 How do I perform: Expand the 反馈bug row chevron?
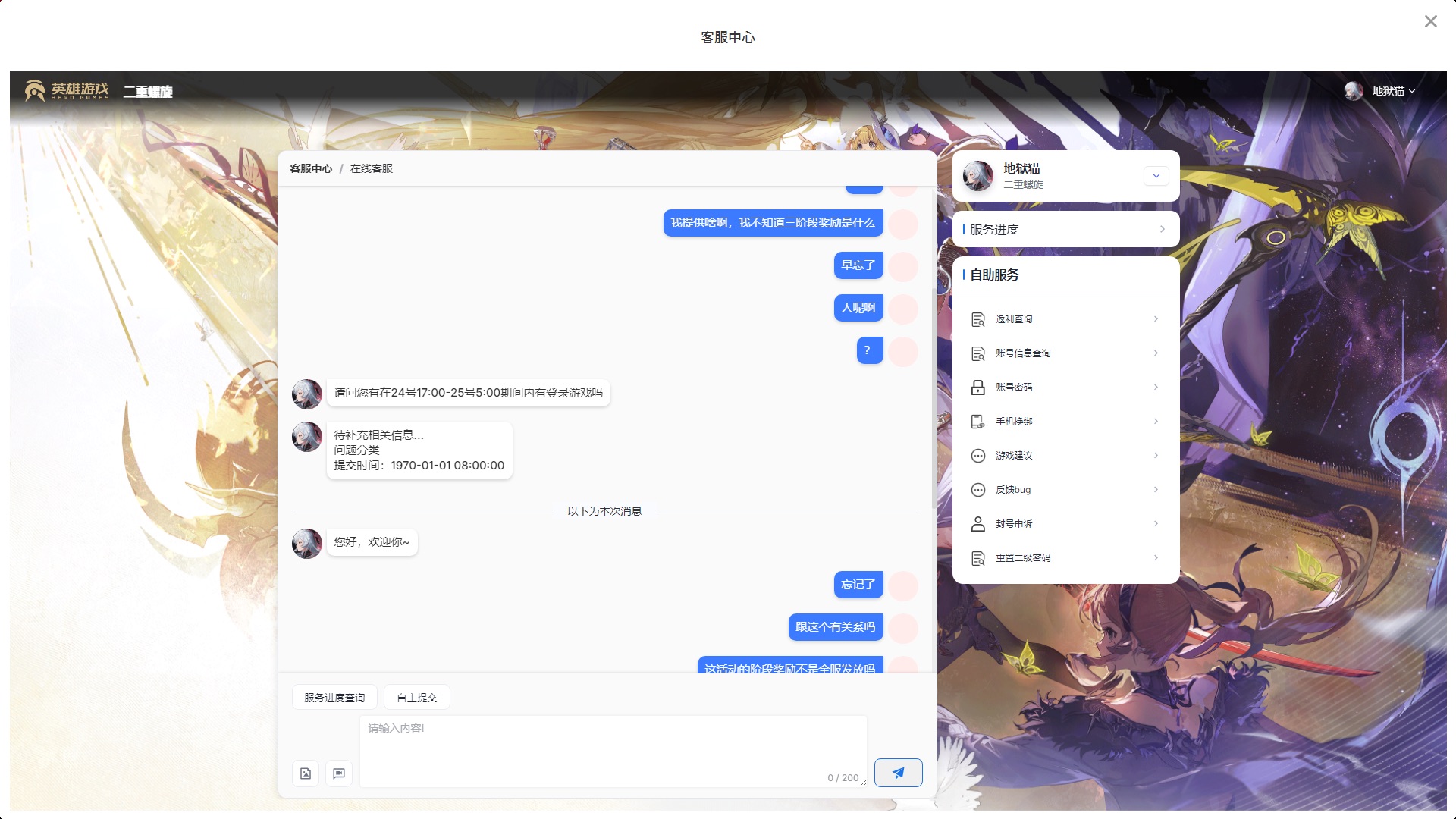click(x=1156, y=490)
